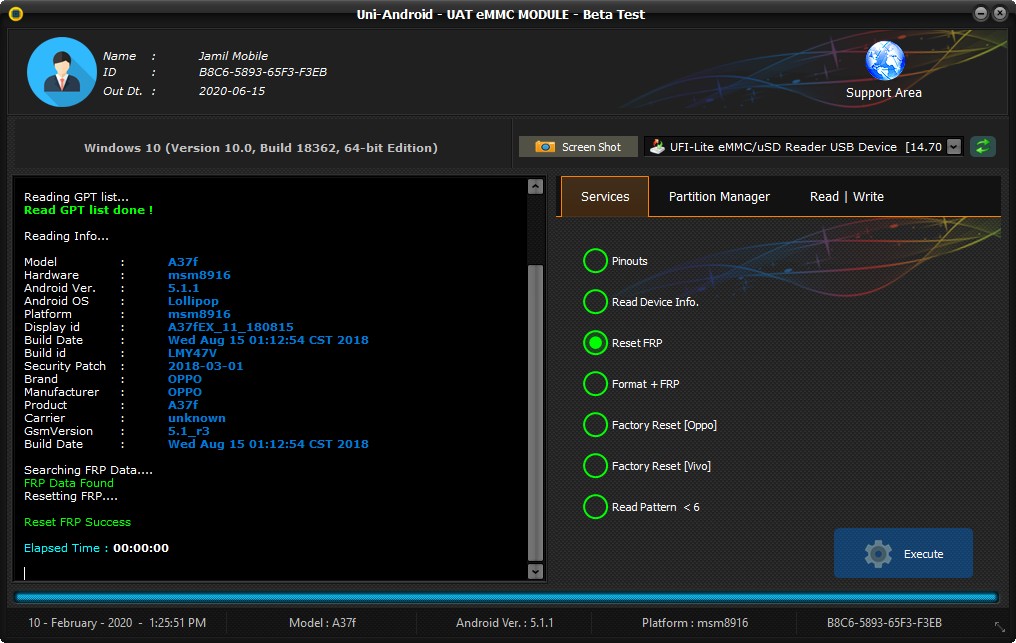This screenshot has height=643, width=1016.
Task: Click the log scrollbar down arrow
Action: [x=535, y=571]
